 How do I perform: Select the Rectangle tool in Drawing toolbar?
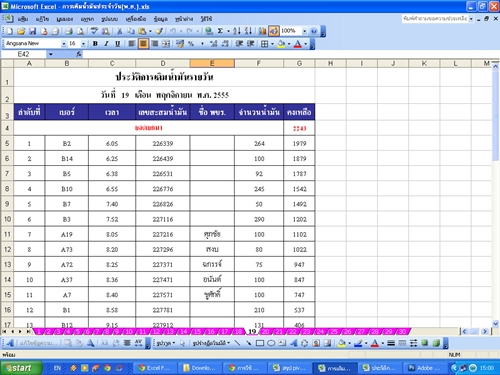(260, 343)
